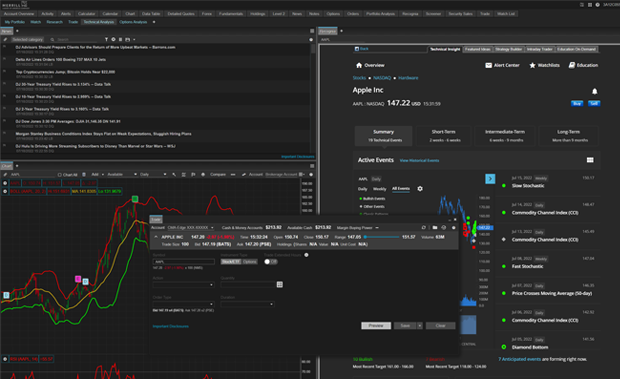This screenshot has width=620, height=379.
Task: Open View Historical Events link
Action: click(419, 160)
